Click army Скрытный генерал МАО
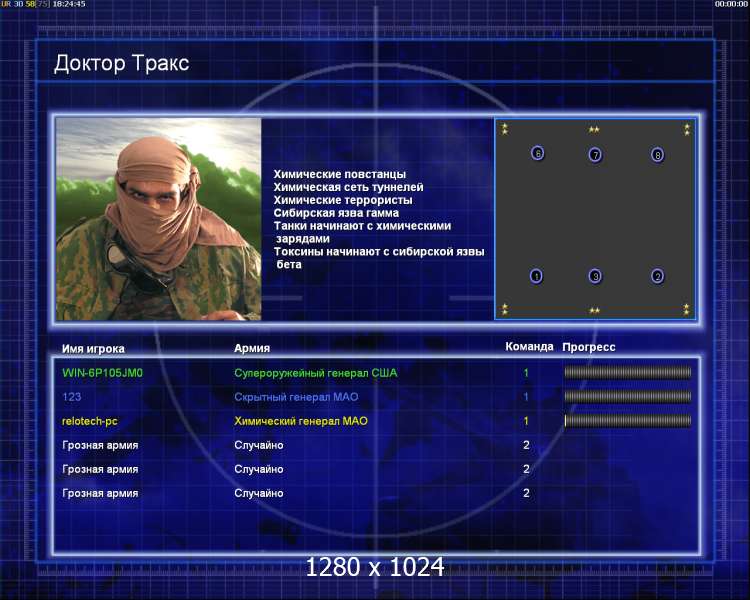This screenshot has width=750, height=600. pyautogui.click(x=296, y=397)
